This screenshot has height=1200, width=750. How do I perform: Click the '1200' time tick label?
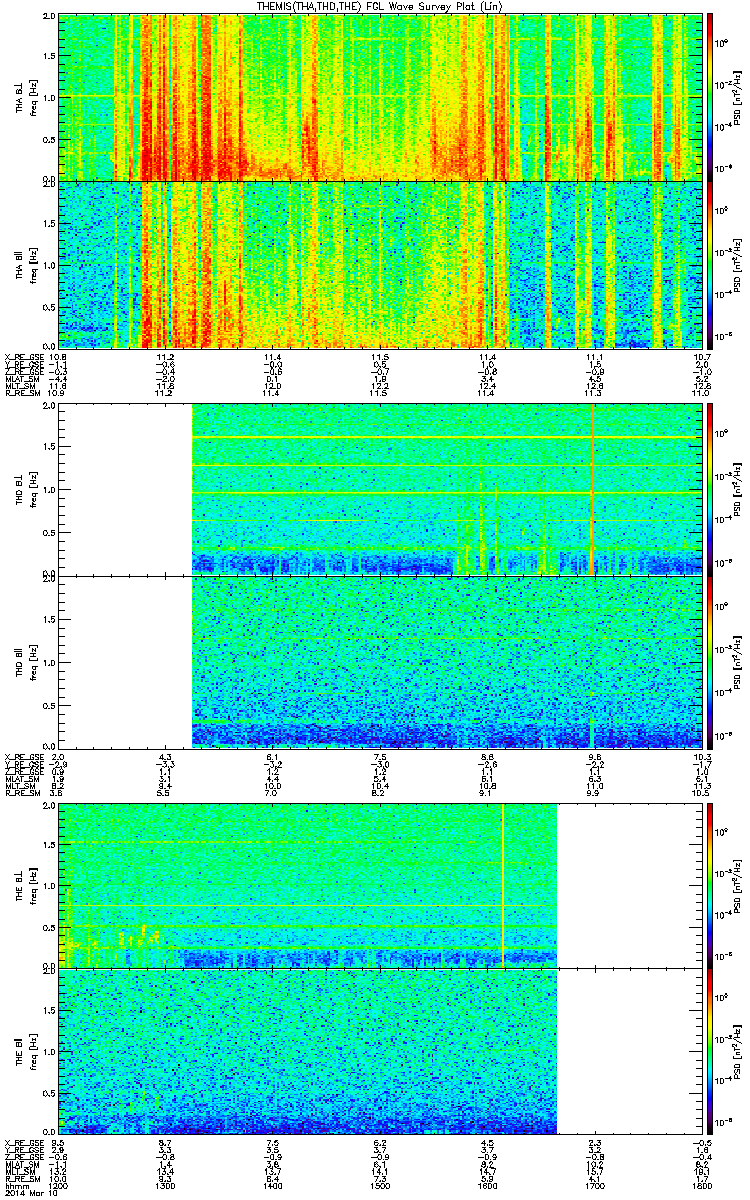[58, 1186]
